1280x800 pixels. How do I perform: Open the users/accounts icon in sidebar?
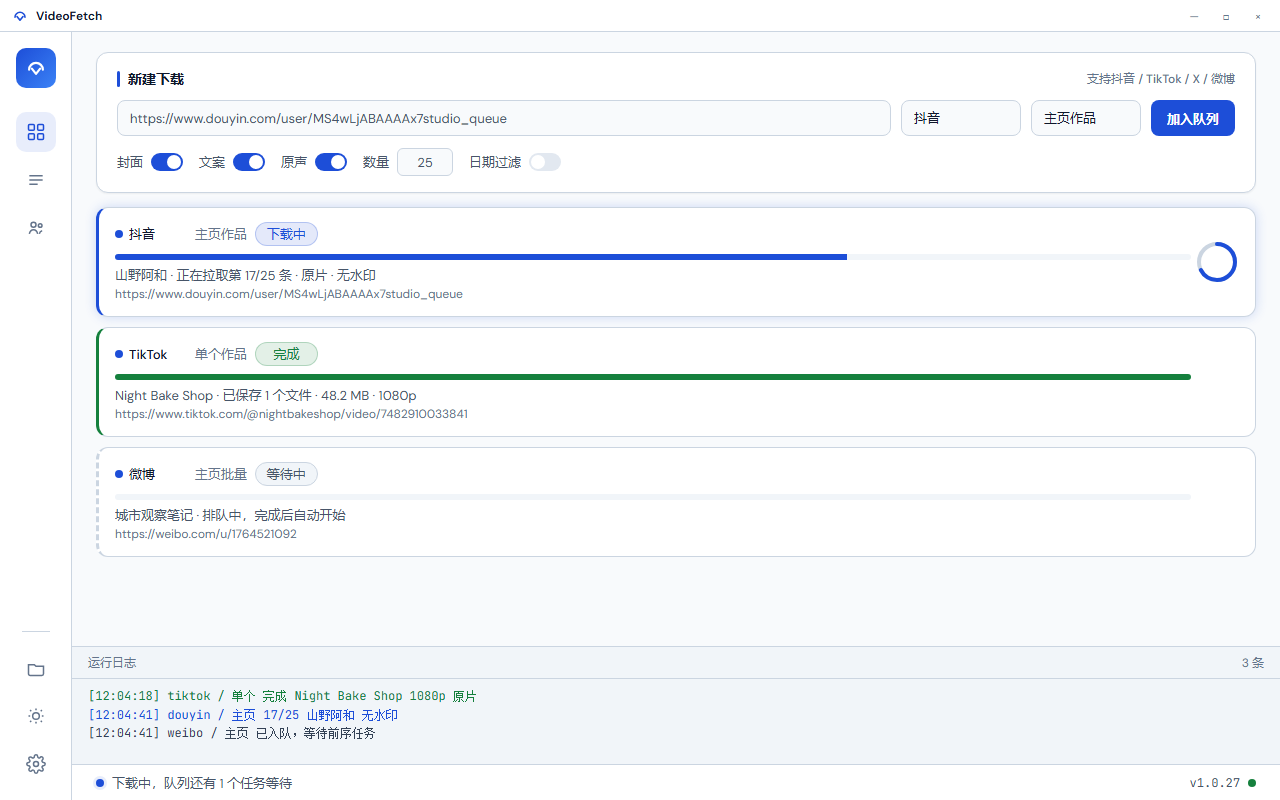pos(36,228)
